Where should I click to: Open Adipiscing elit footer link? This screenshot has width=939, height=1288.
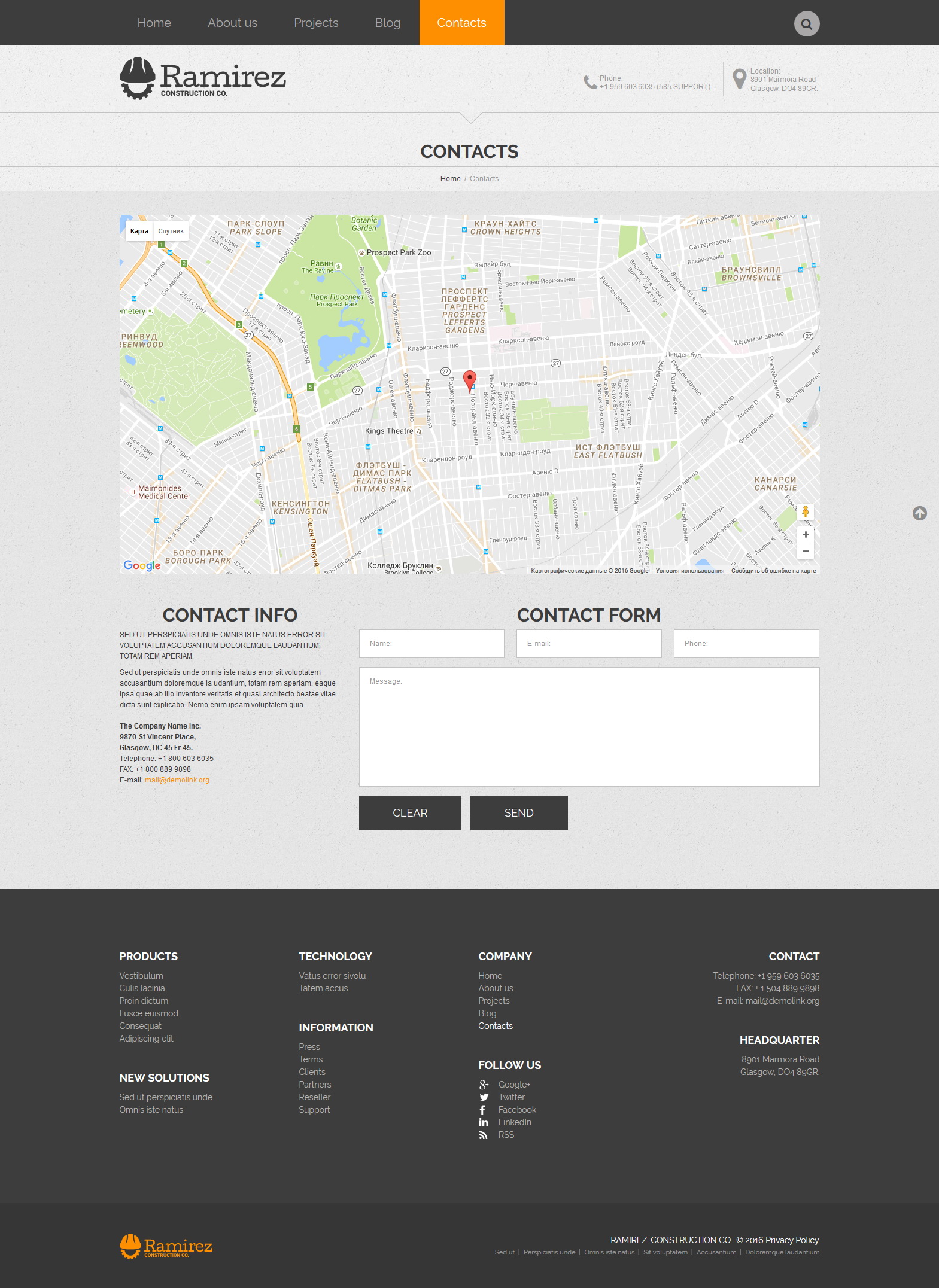click(146, 1039)
